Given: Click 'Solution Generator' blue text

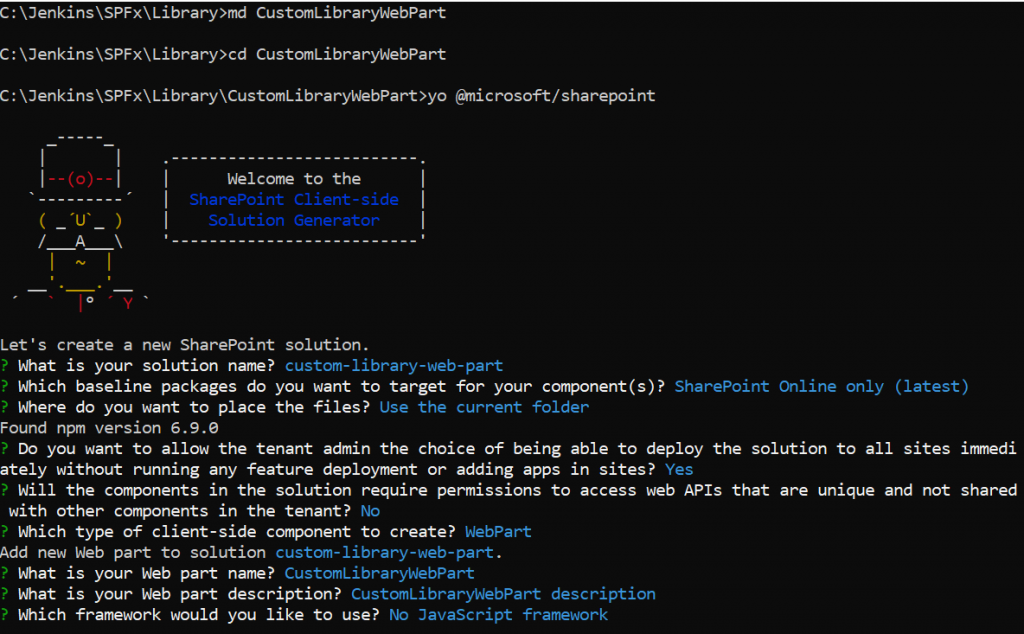Looking at the screenshot, I should point(294,221).
